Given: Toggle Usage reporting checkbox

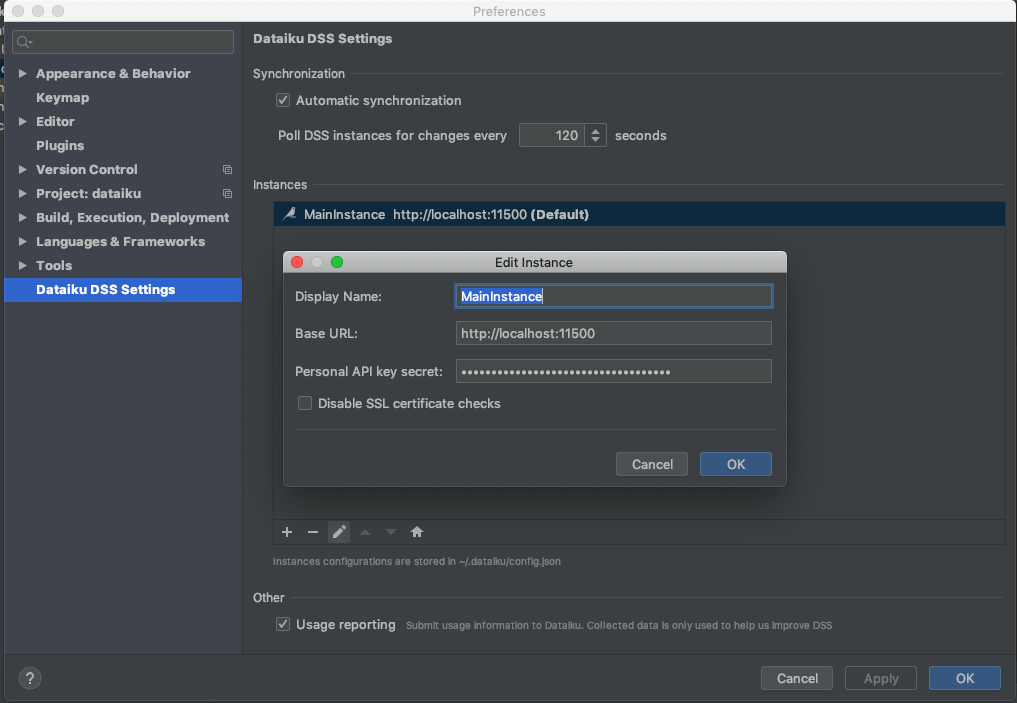Looking at the screenshot, I should pos(283,624).
